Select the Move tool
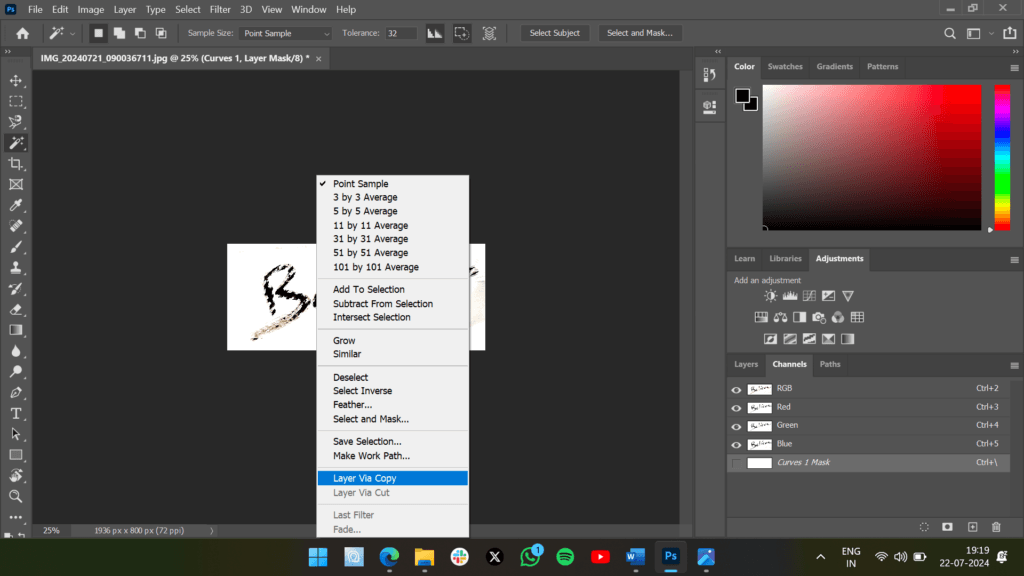Screen dimensions: 1024x576 (x=16, y=80)
